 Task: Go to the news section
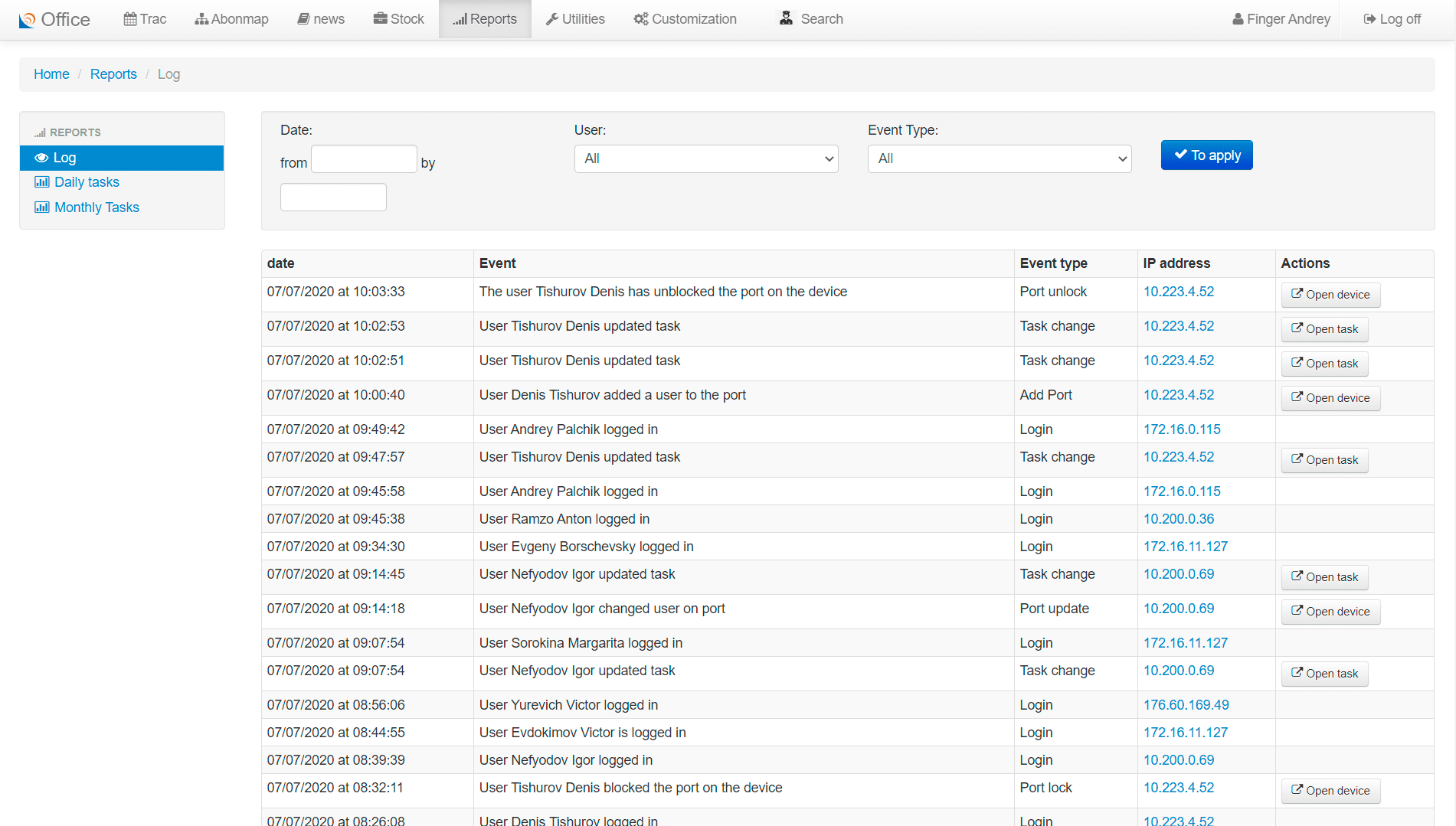[321, 19]
